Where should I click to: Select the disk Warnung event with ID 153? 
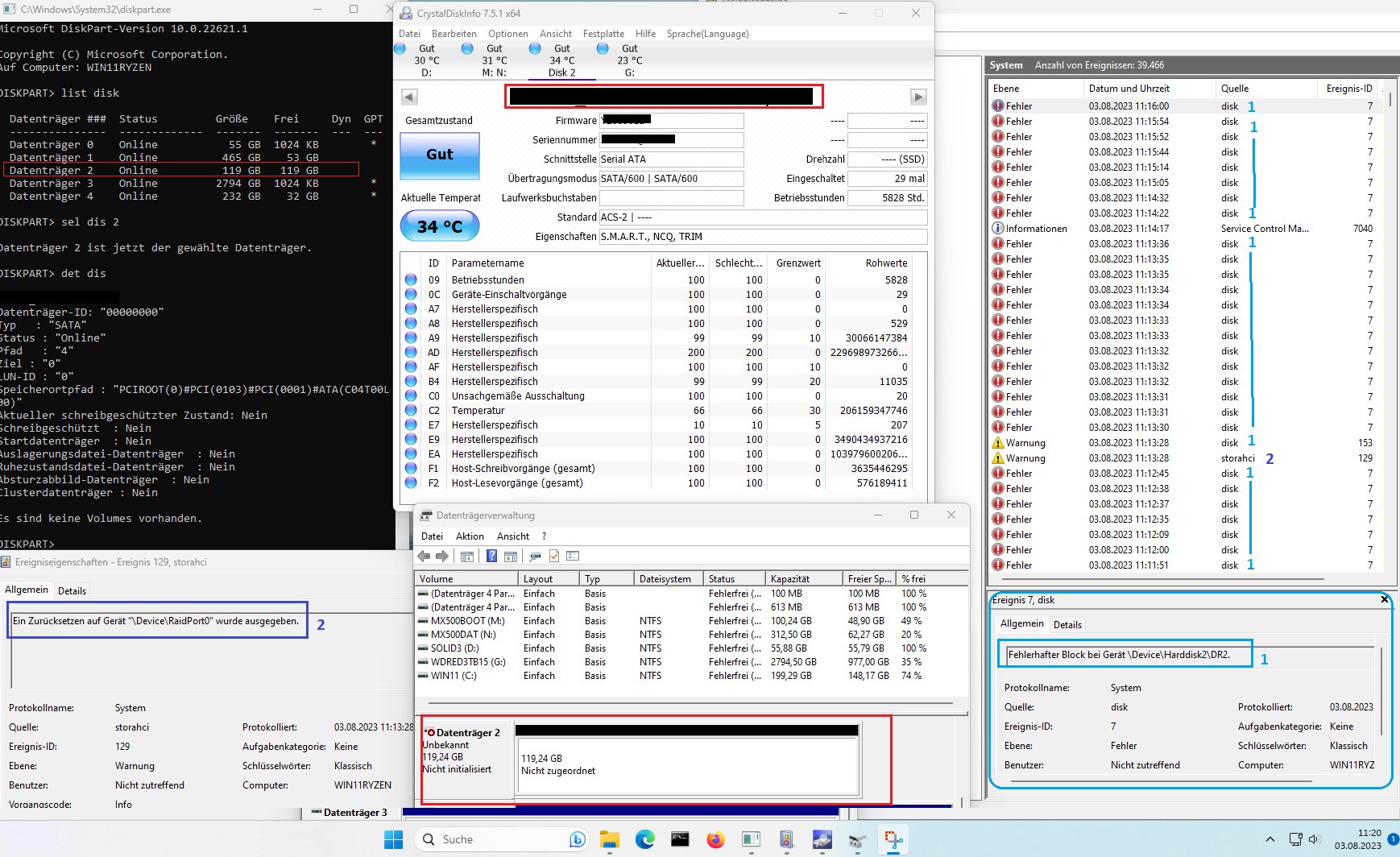pyautogui.click(x=1187, y=443)
